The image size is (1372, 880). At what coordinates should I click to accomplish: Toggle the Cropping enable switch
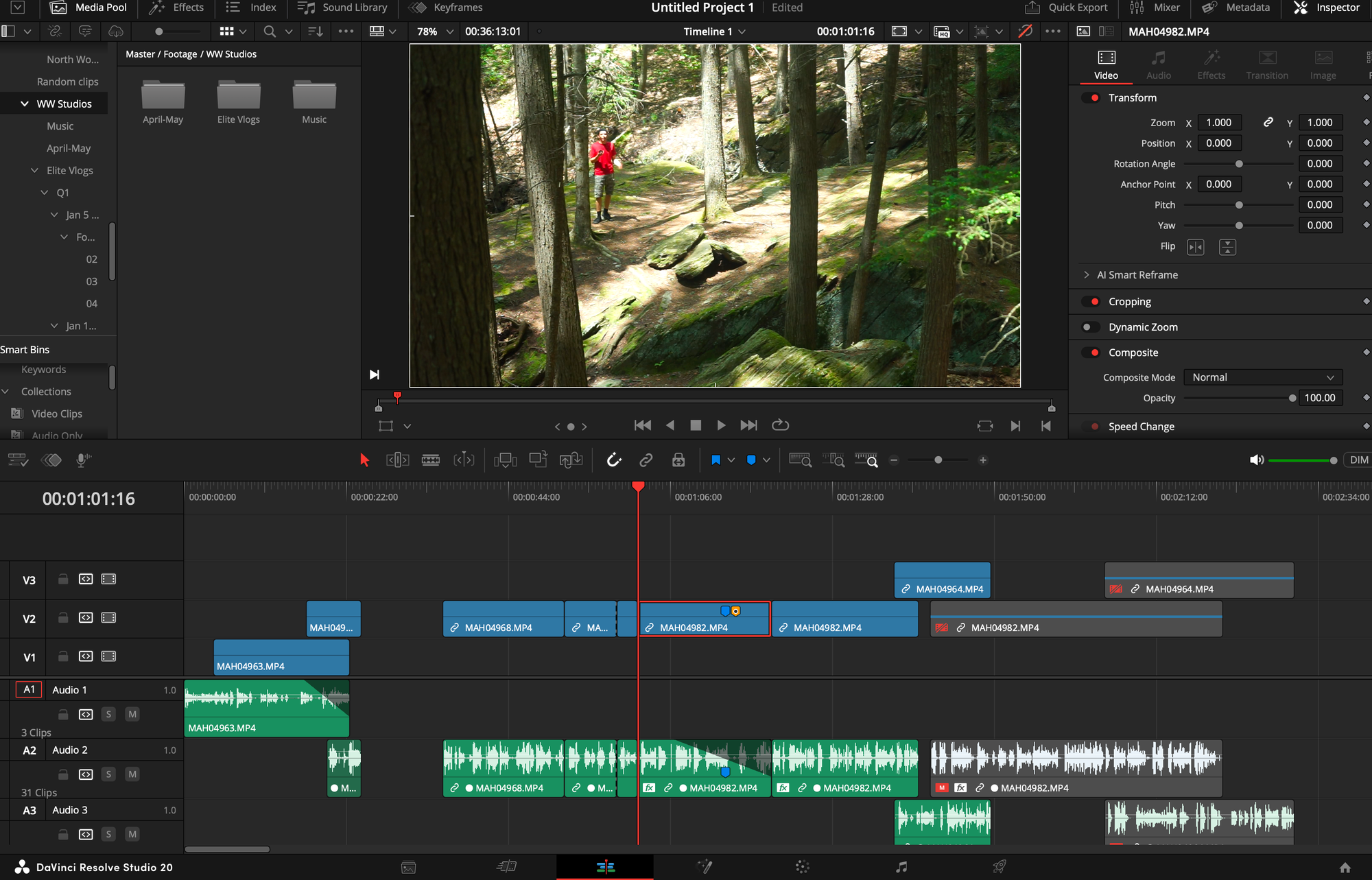(1091, 302)
